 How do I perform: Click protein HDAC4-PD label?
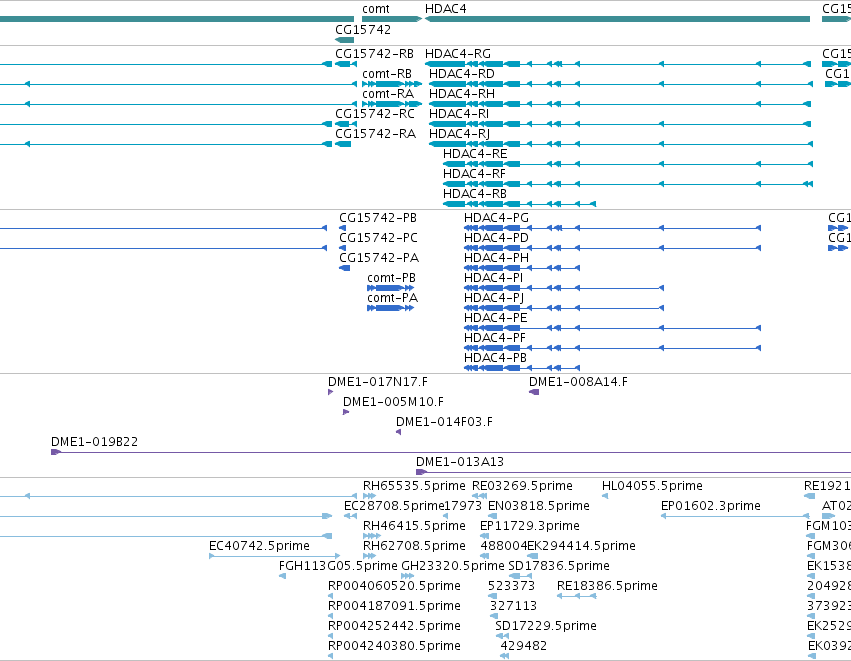tap(496, 238)
